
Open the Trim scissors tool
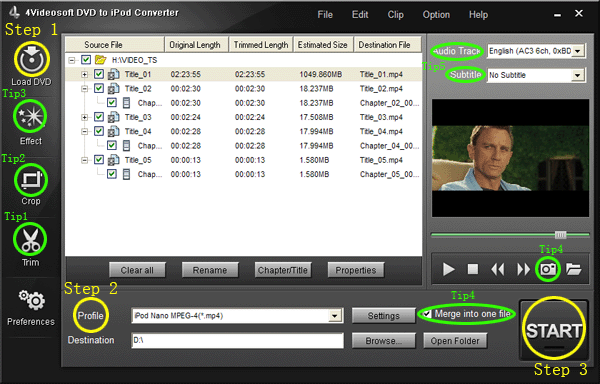(30, 239)
